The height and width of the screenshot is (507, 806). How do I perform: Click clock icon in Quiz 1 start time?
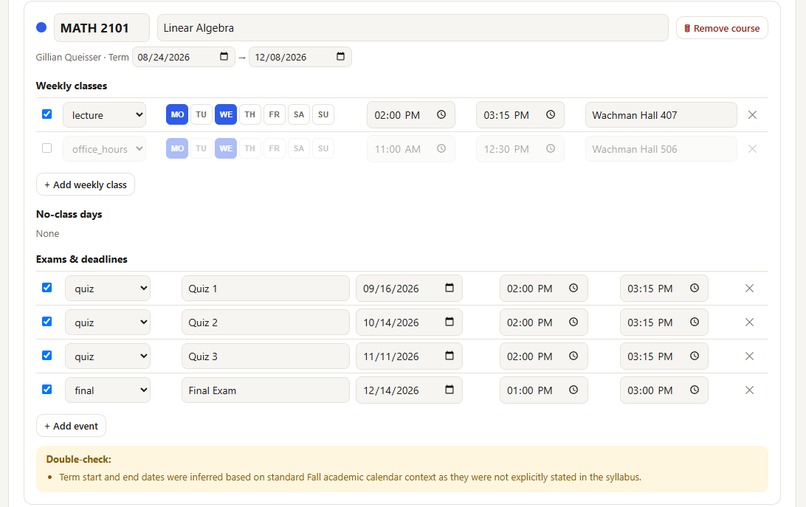[x=573, y=288]
